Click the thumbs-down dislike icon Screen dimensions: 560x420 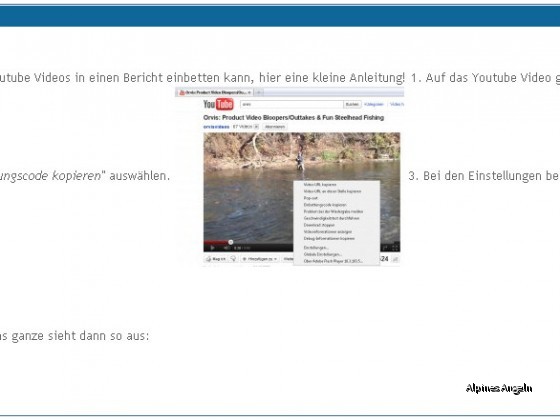click(233, 259)
